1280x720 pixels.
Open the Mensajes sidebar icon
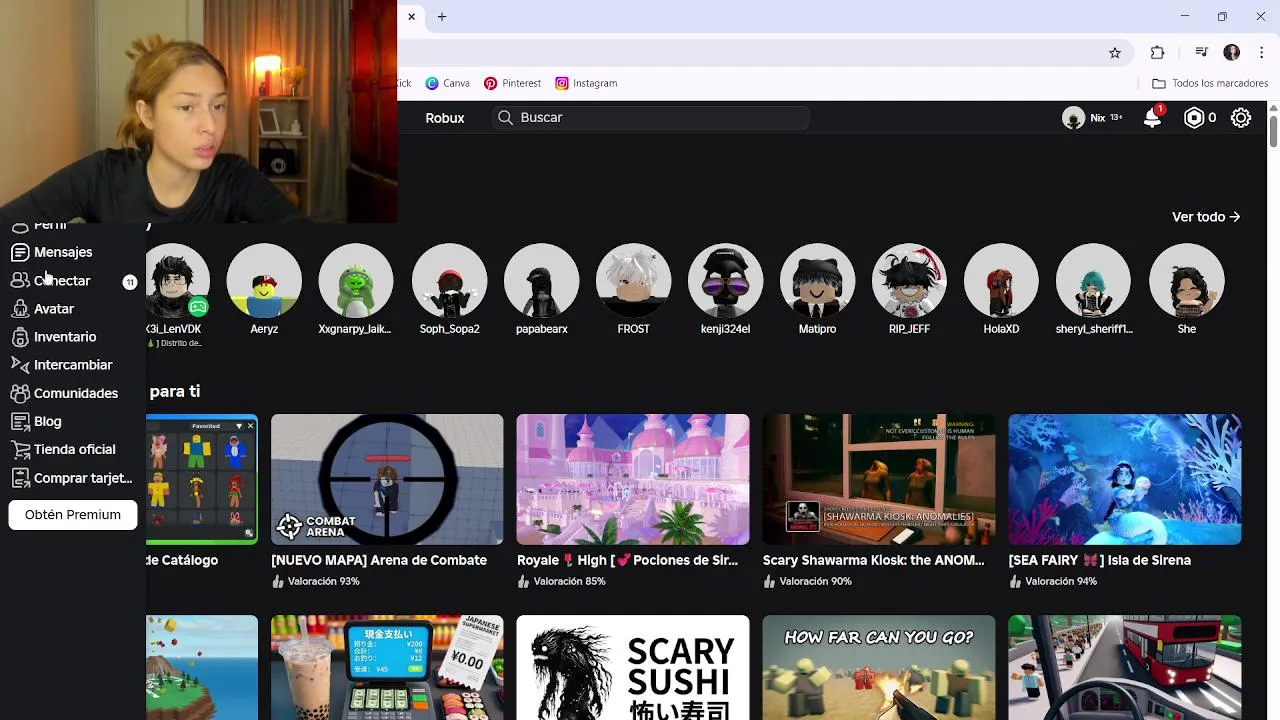coord(19,253)
